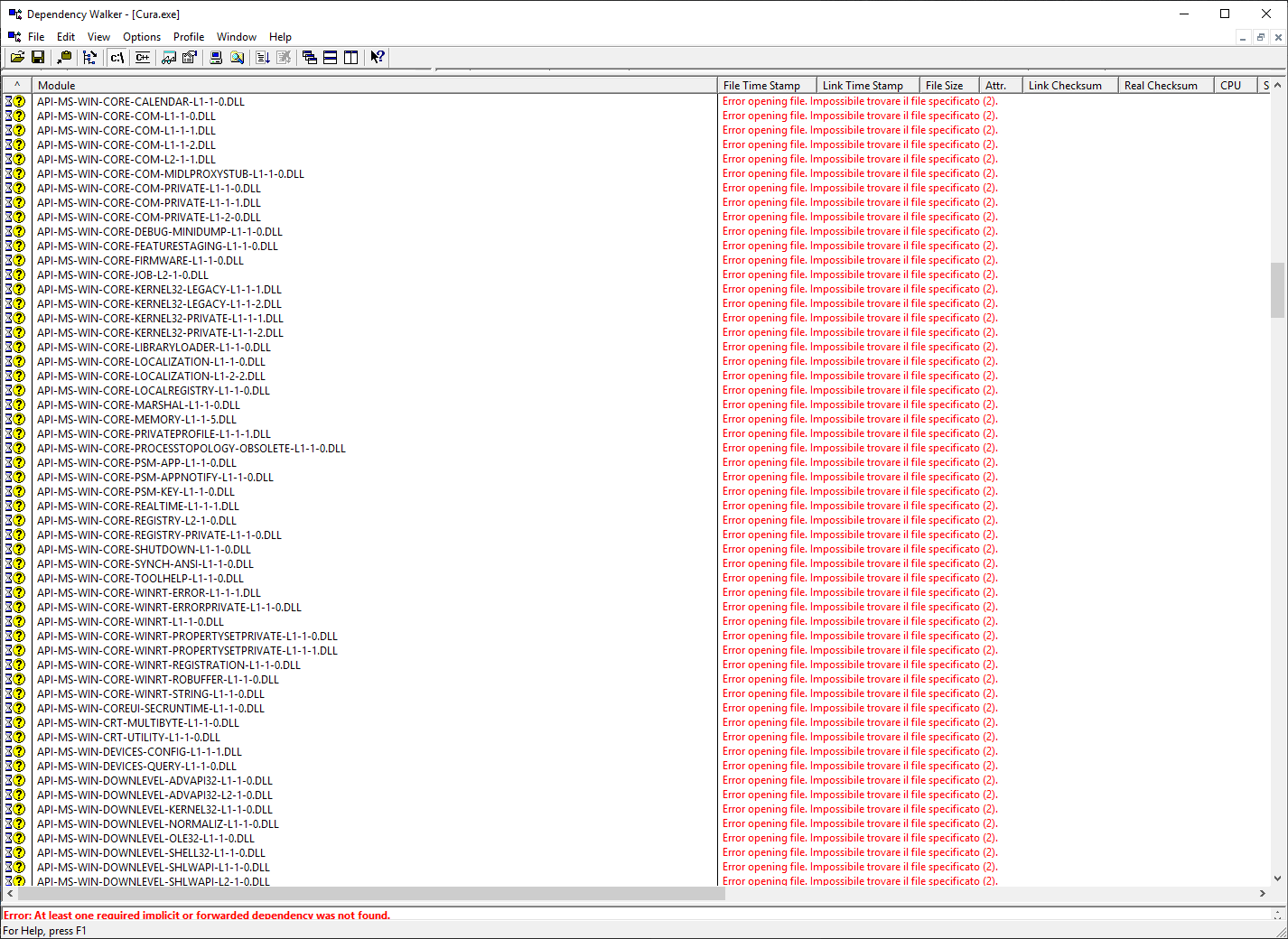Open another file in Dependency Walker

point(17,57)
